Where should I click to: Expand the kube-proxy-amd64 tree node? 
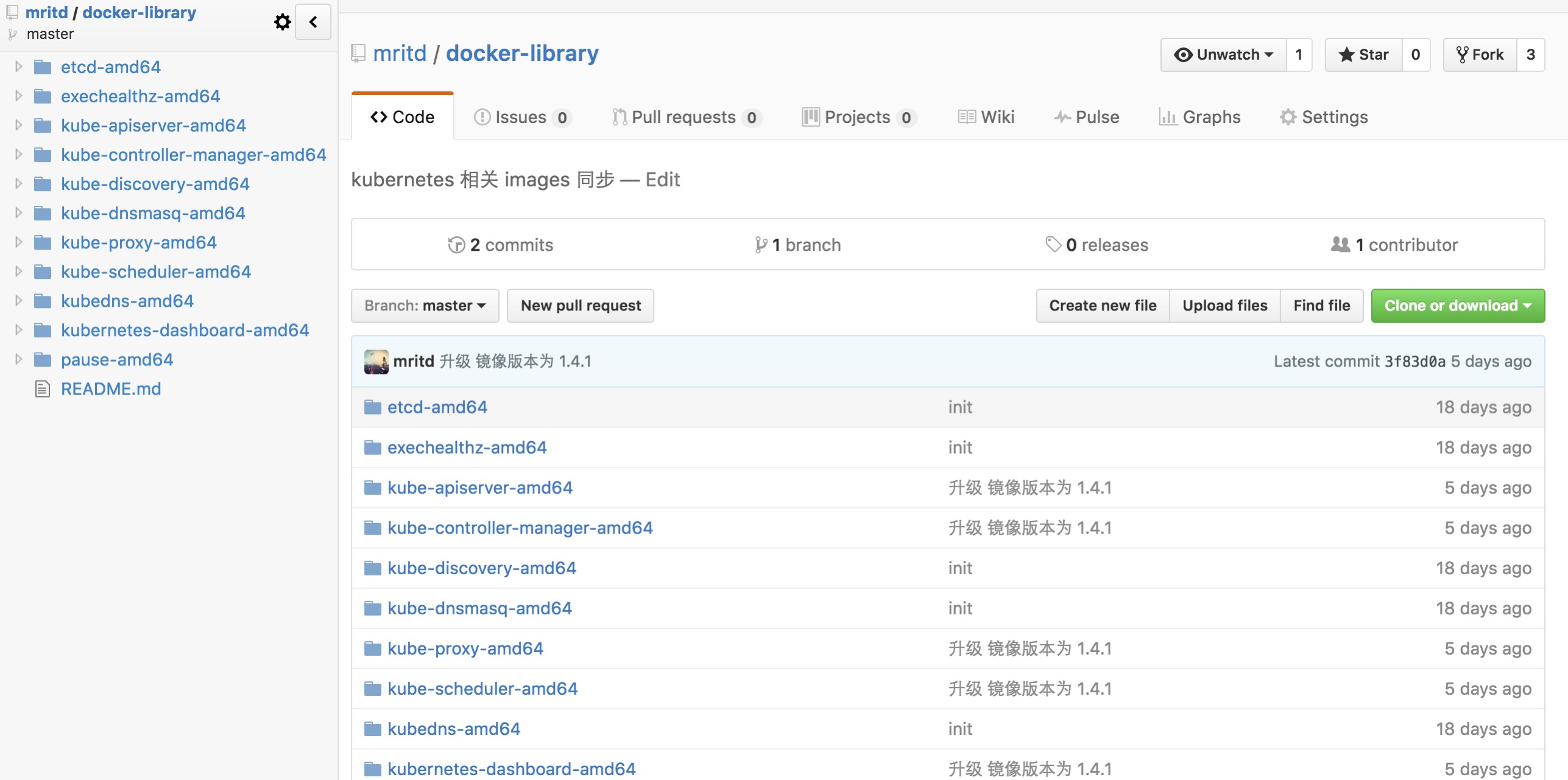pos(18,242)
